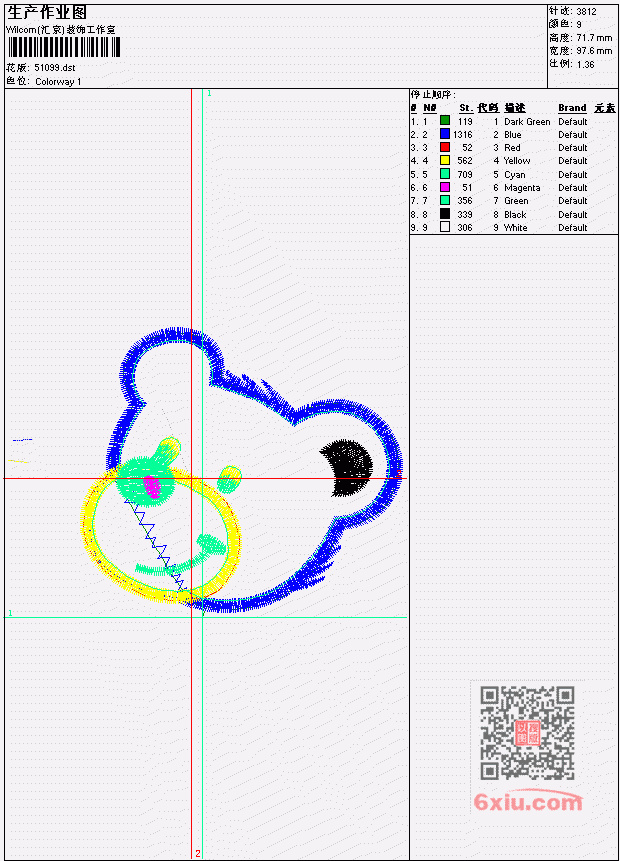Image resolution: width=620 pixels, height=861 pixels.
Task: Click the color count field showing 9
Action: (579, 25)
